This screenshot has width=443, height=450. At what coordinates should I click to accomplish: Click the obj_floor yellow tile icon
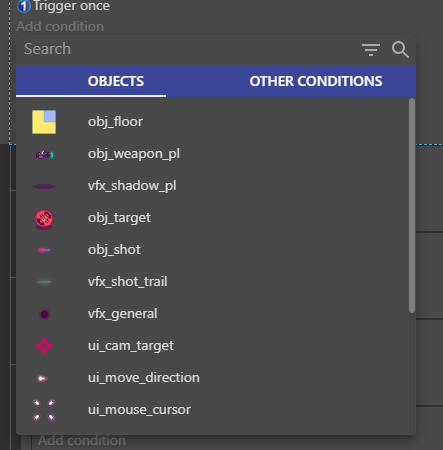(44, 122)
